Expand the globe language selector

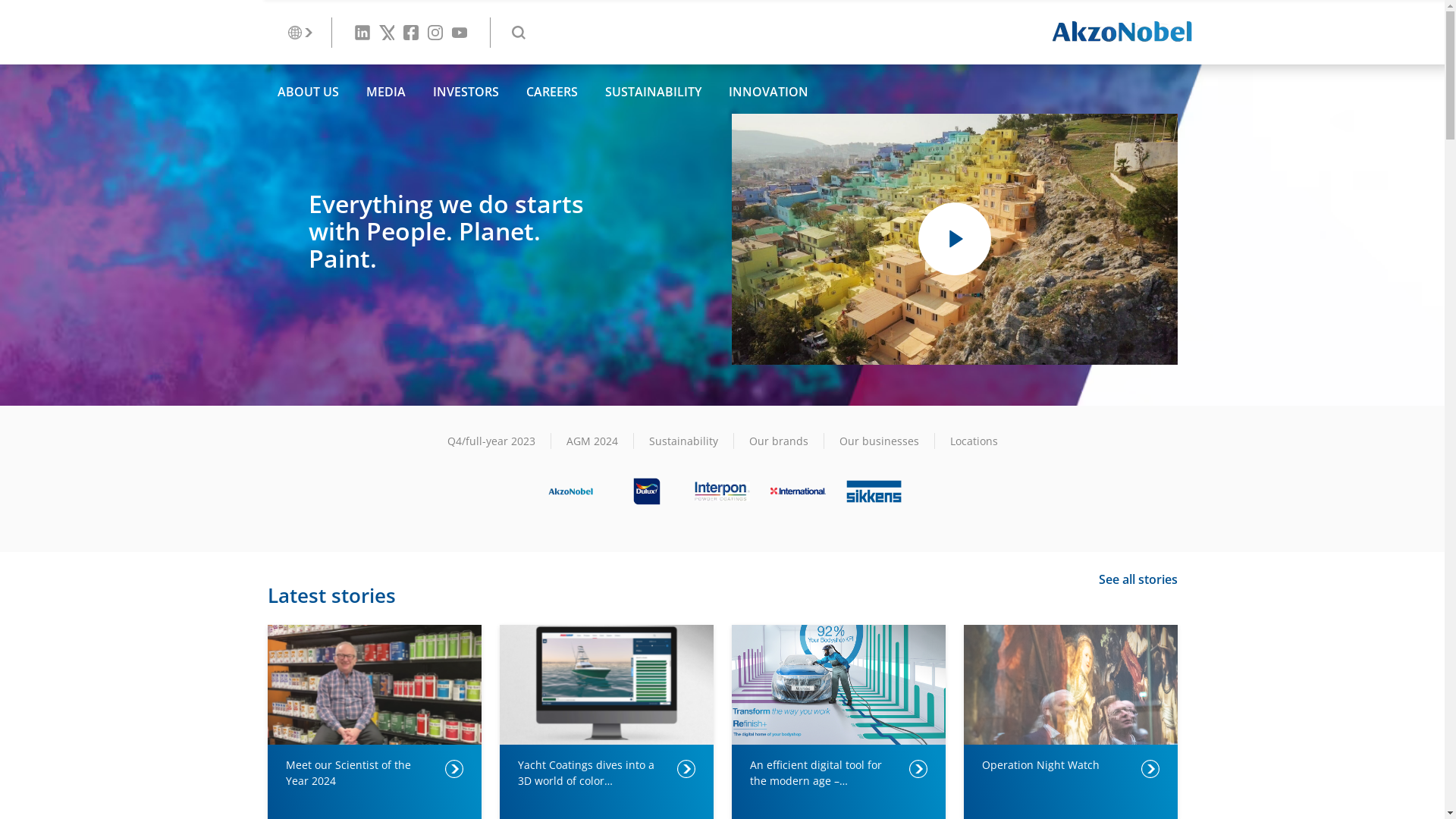pyautogui.click(x=300, y=33)
